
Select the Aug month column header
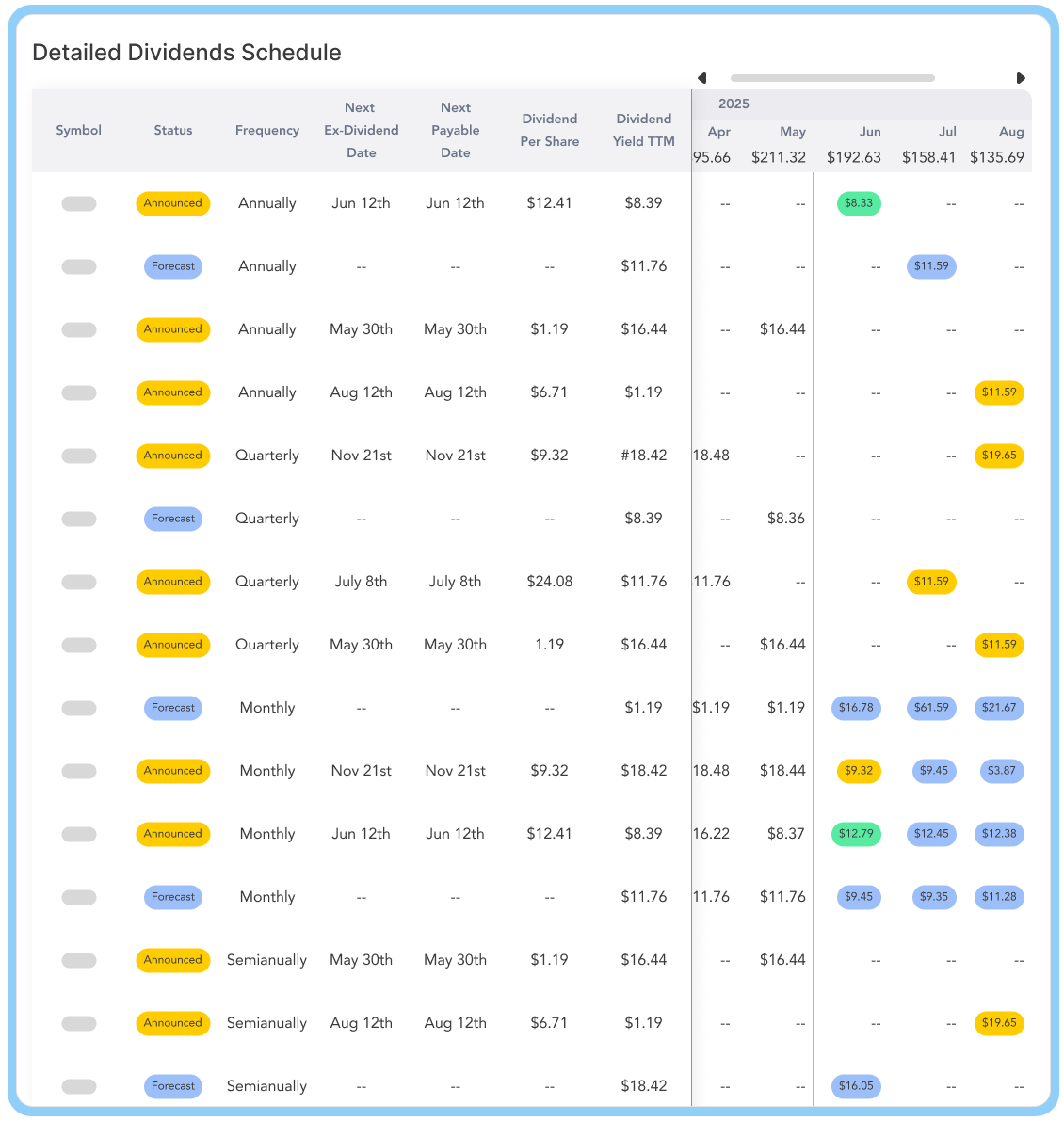coord(1011,132)
